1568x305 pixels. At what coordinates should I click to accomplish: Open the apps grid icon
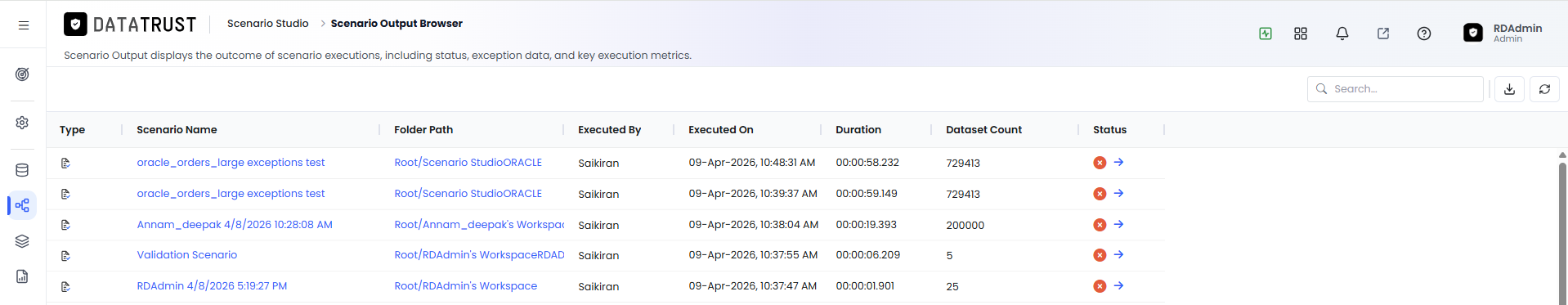pos(1301,34)
